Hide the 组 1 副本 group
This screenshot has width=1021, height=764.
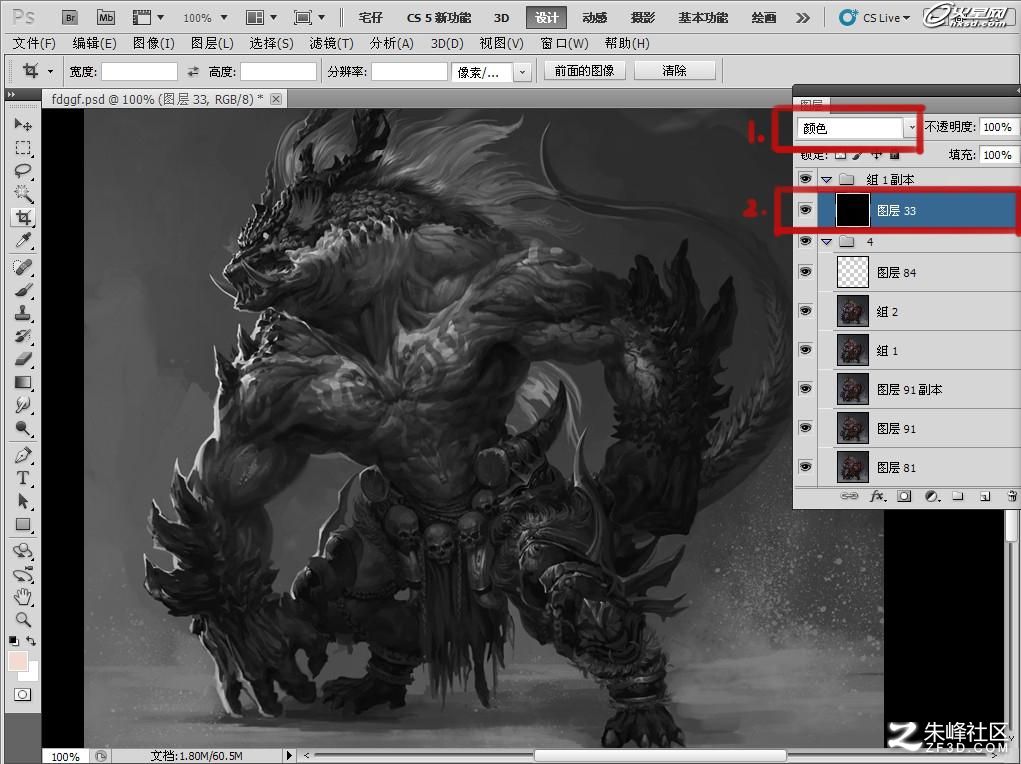[805, 178]
